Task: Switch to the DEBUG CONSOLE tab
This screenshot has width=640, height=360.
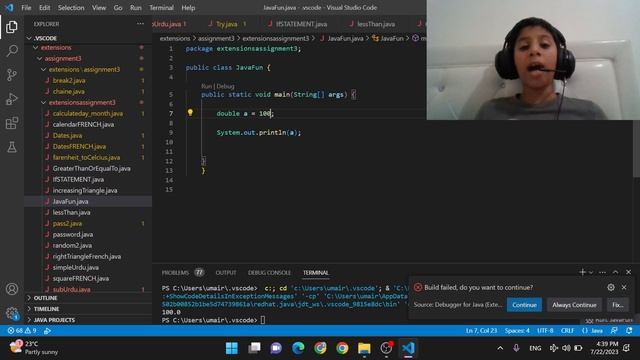Action: (269, 273)
